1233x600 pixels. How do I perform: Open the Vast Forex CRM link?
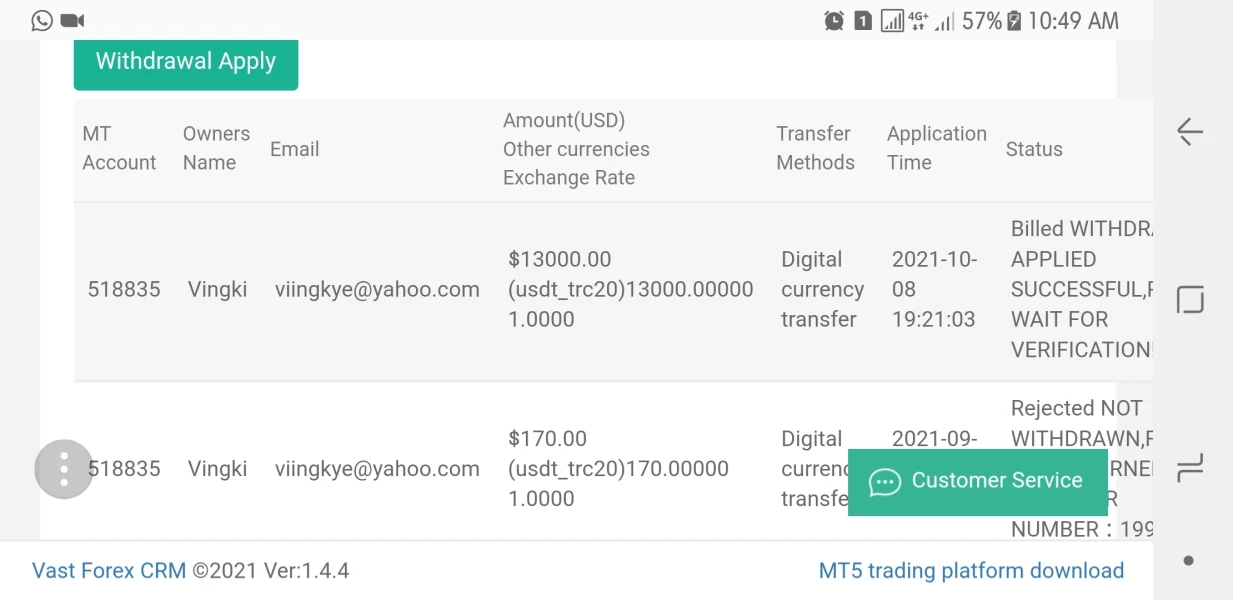109,571
